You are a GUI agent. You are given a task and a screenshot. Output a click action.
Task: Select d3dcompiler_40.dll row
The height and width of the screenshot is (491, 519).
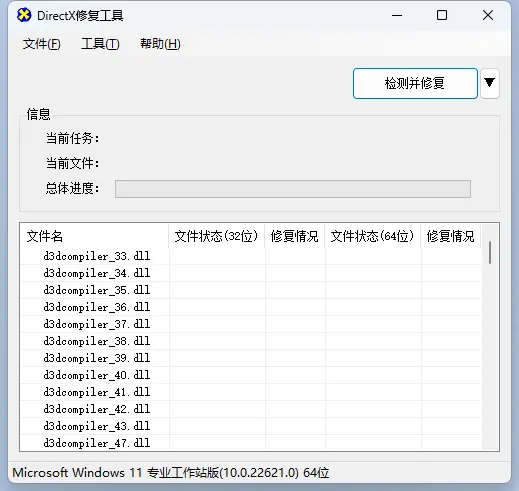250,375
